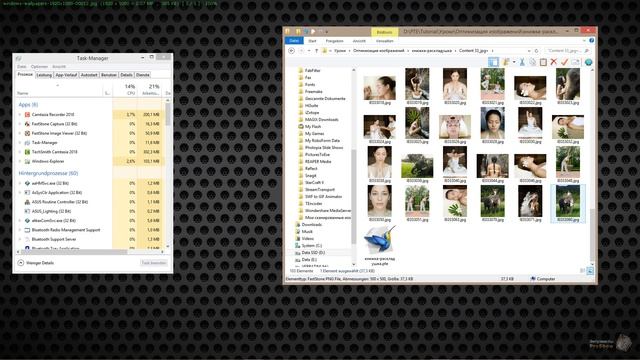Click the Bluetooth Support Server process icon
Viewport: 640px width, 360px height.
click(x=27, y=239)
